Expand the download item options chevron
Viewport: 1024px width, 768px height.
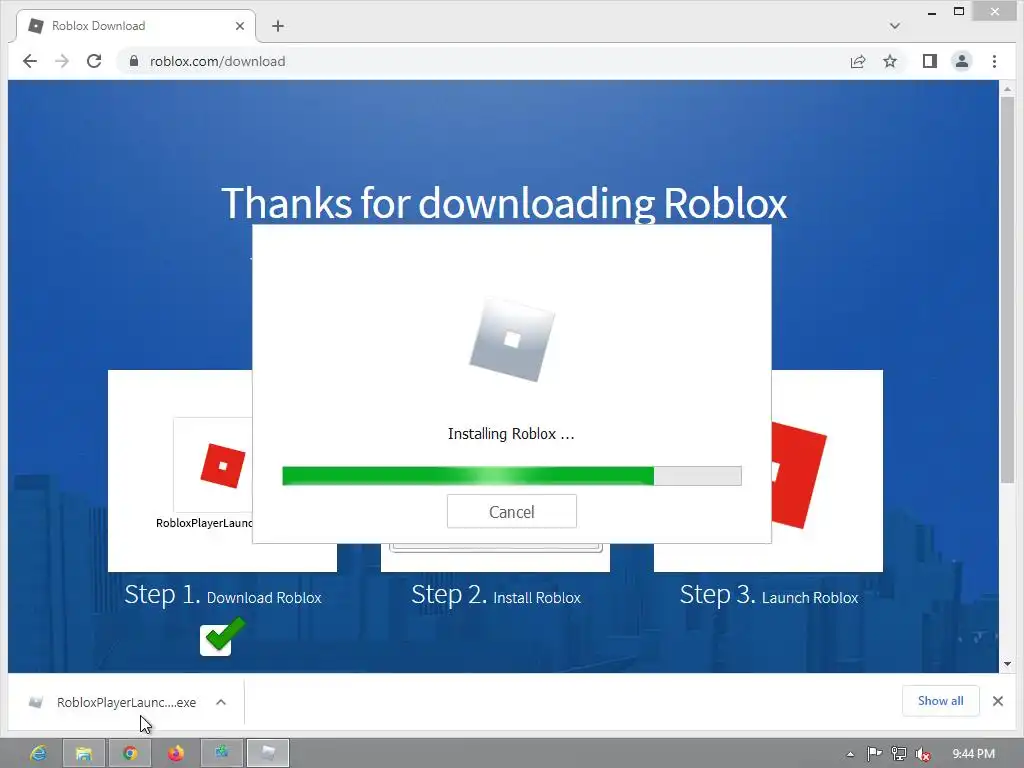pos(221,702)
